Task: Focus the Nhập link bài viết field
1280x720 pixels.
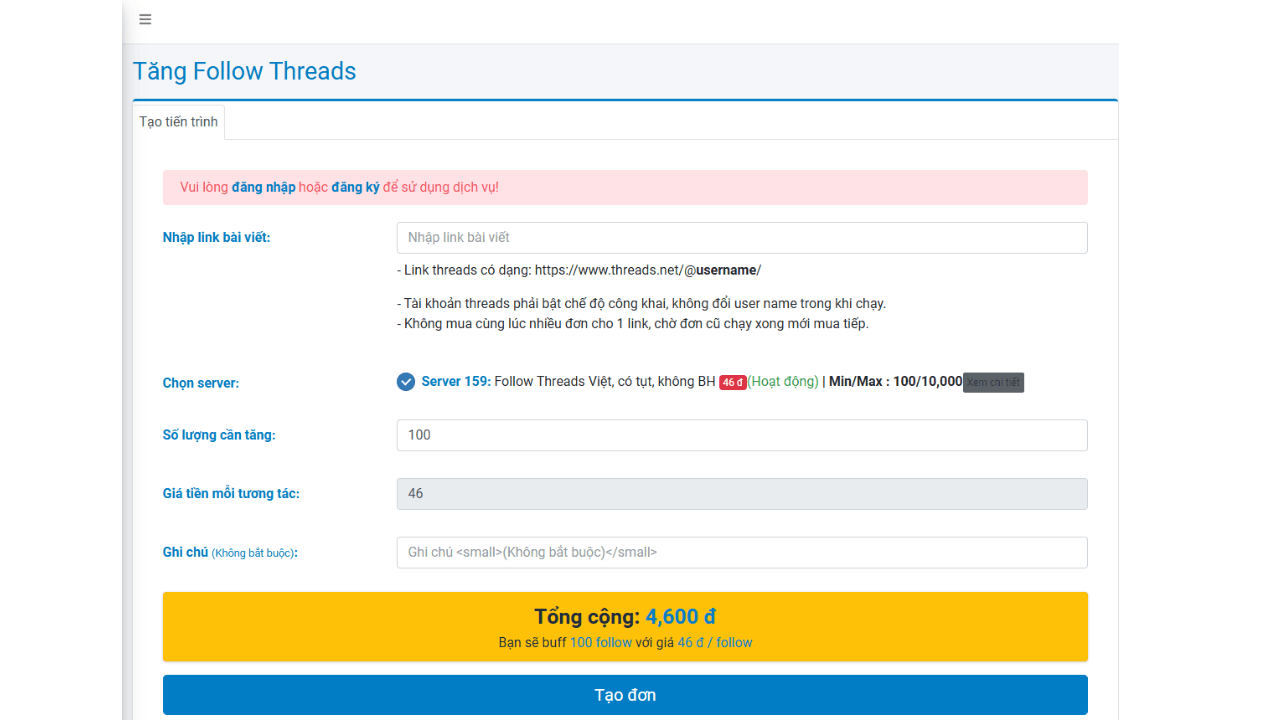Action: (741, 238)
